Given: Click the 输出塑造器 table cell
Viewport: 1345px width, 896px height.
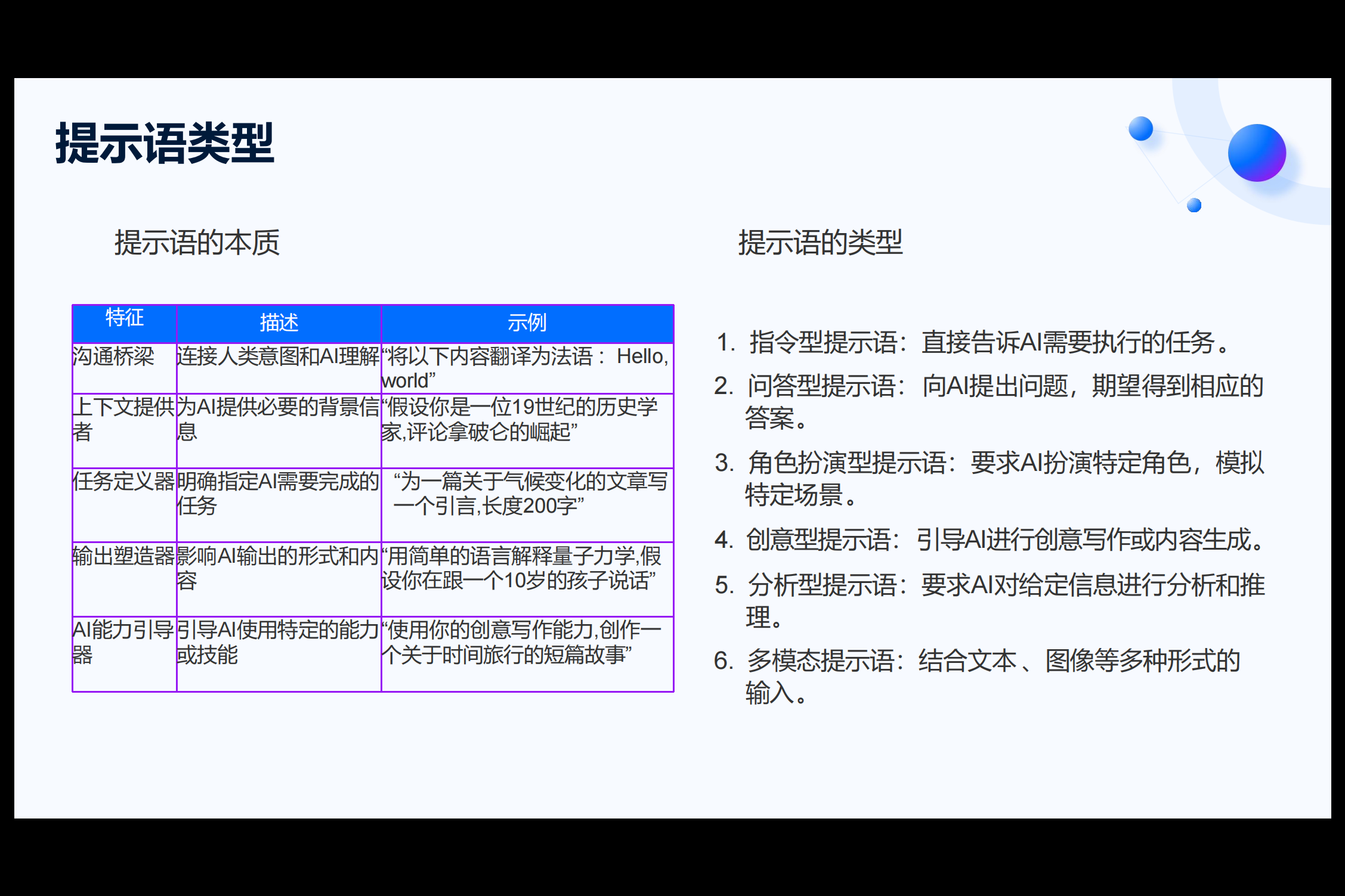Looking at the screenshot, I should click(x=123, y=556).
